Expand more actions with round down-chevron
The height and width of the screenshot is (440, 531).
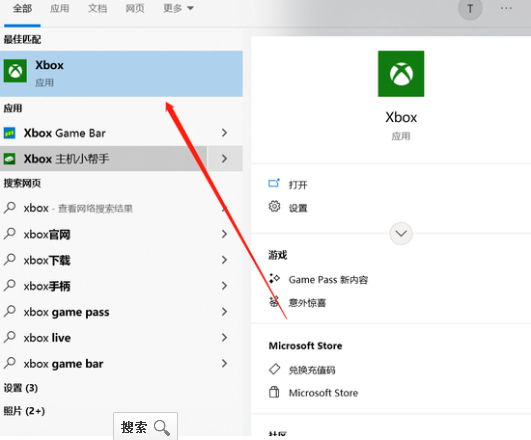tap(401, 233)
